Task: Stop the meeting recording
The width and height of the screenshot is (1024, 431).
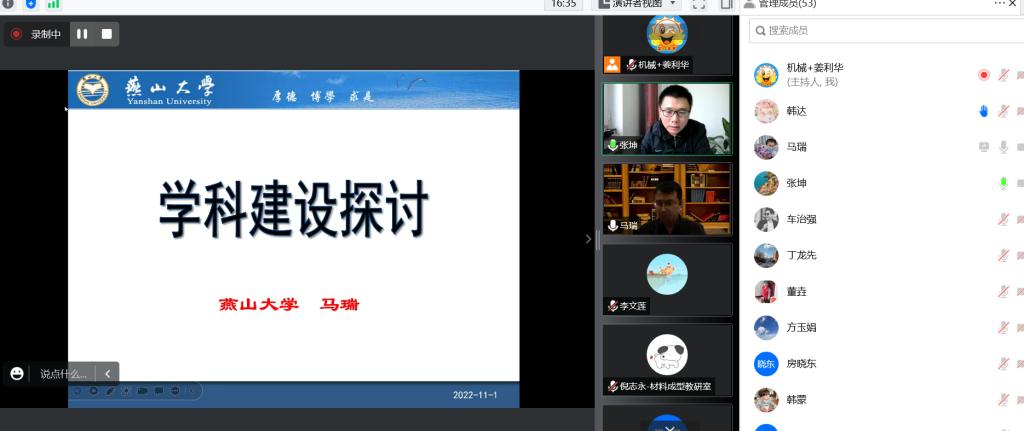Action: [x=106, y=34]
